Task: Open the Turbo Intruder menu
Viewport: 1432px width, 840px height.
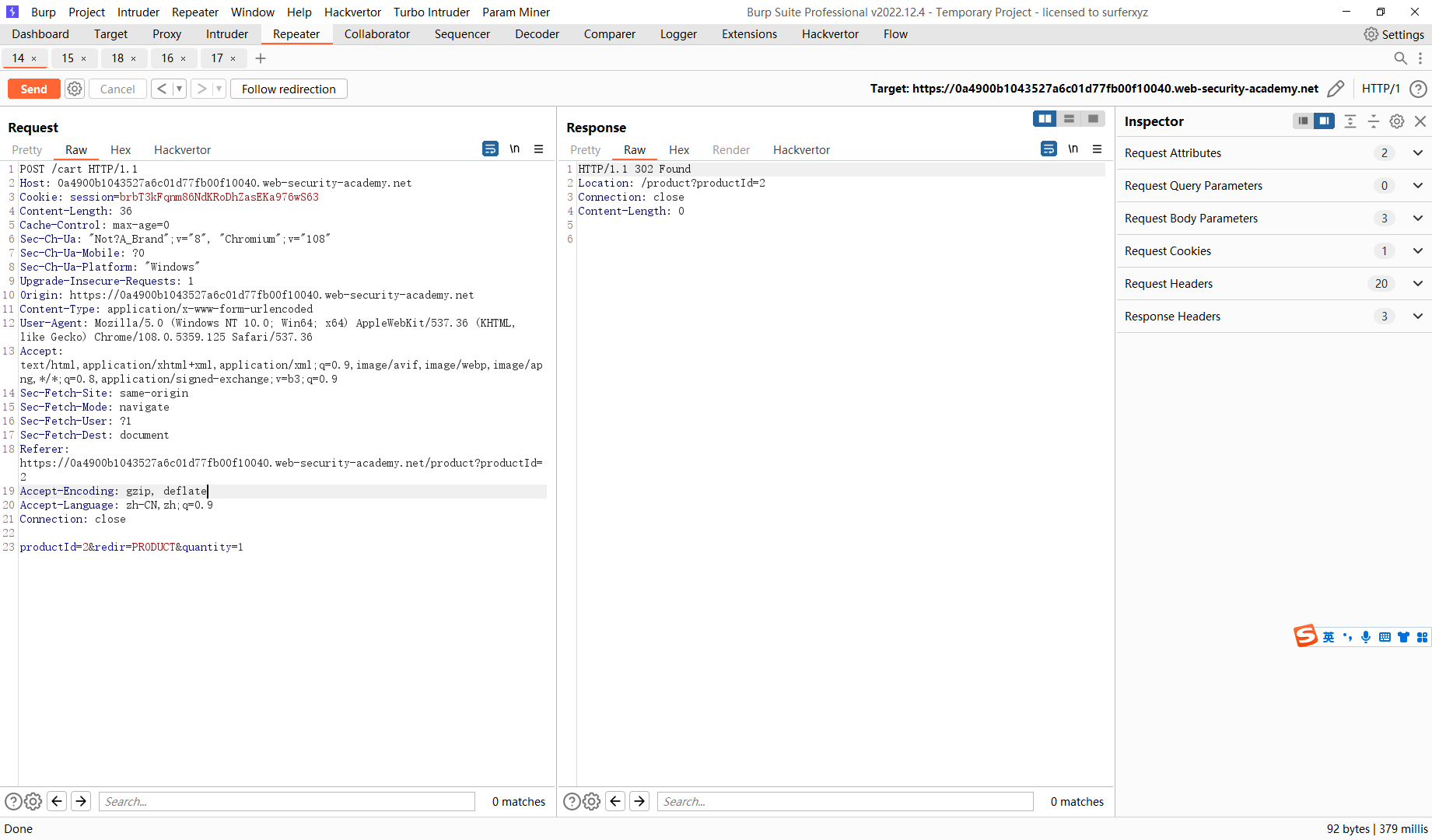Action: click(432, 12)
